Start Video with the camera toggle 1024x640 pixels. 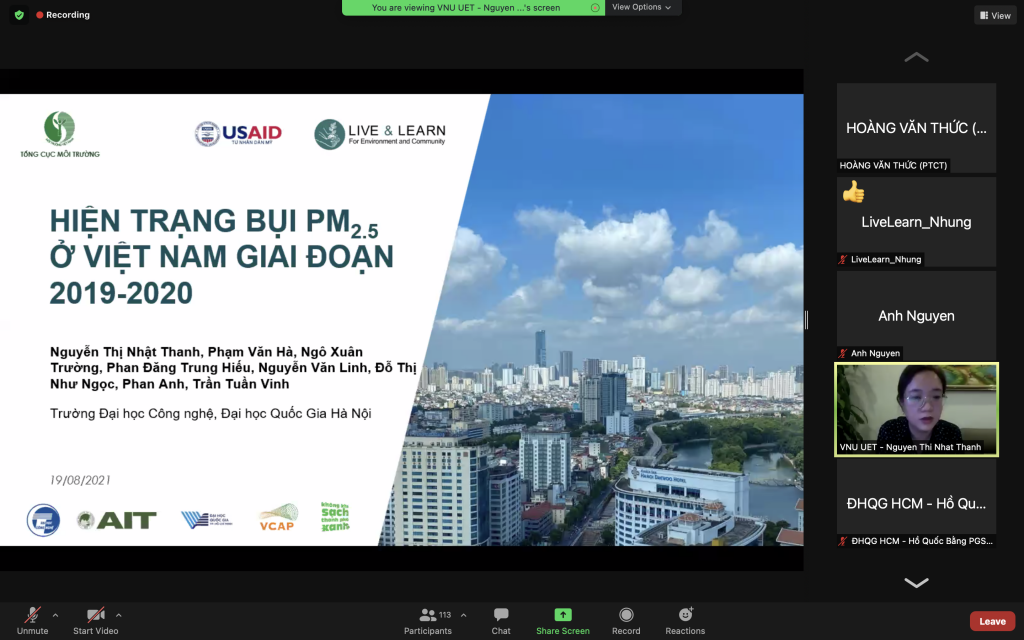pos(96,615)
